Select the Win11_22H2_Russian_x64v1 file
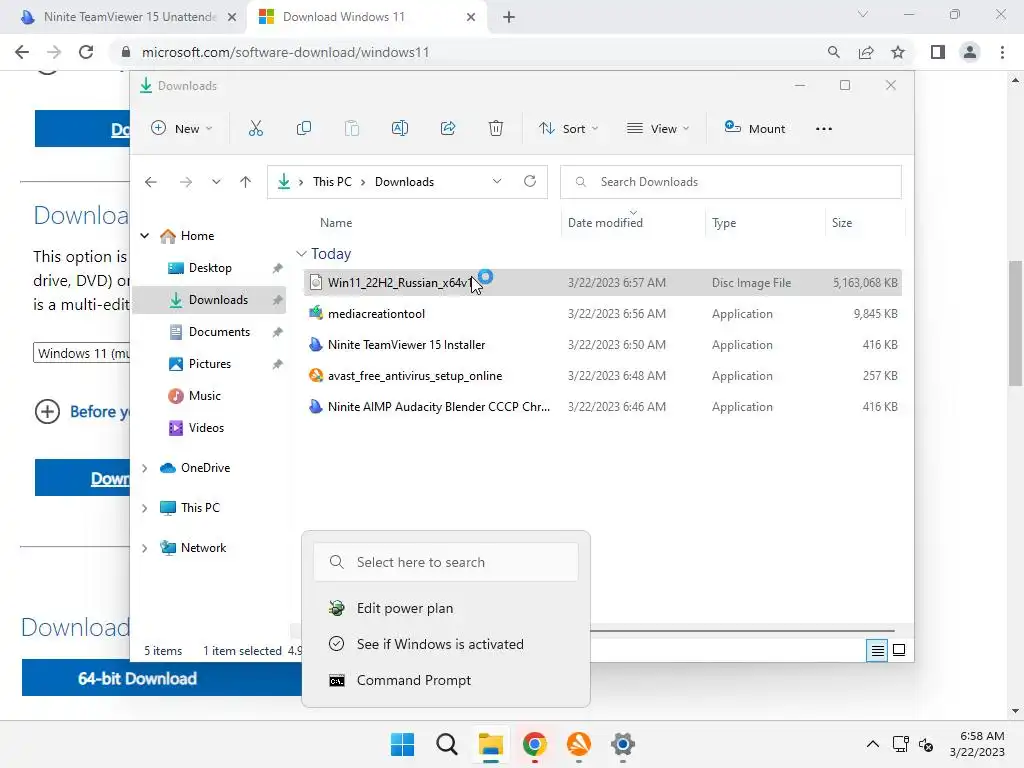The width and height of the screenshot is (1024, 768). pos(602,283)
